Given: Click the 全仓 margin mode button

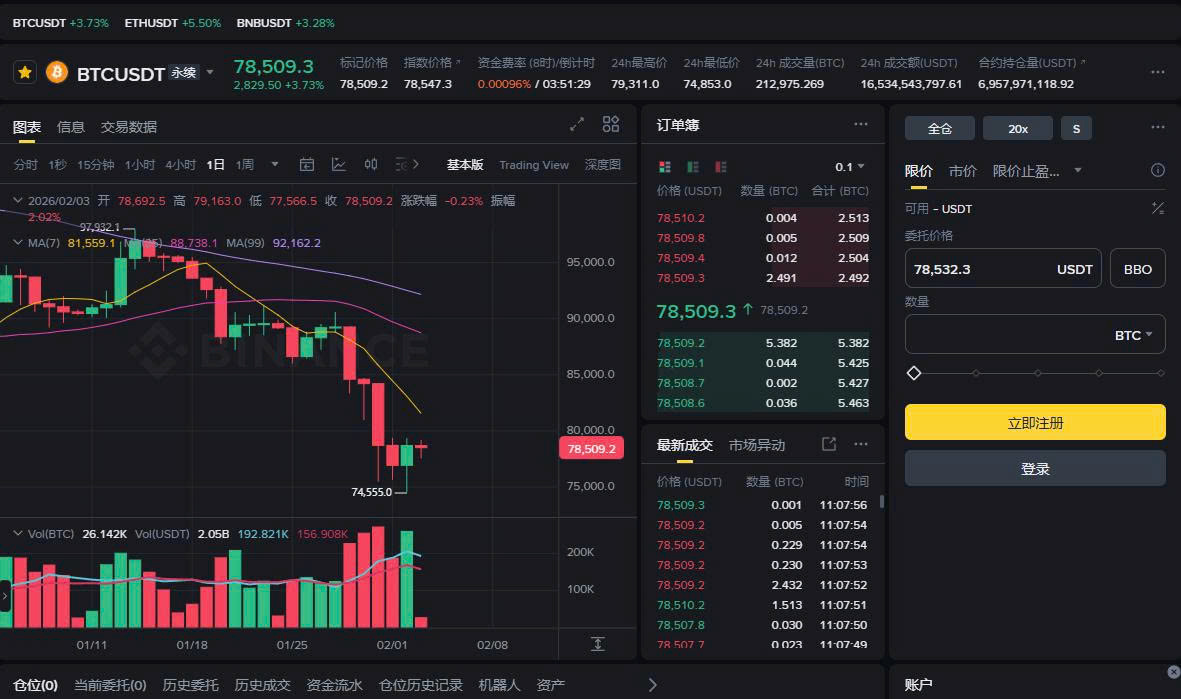Looking at the screenshot, I should [x=939, y=128].
